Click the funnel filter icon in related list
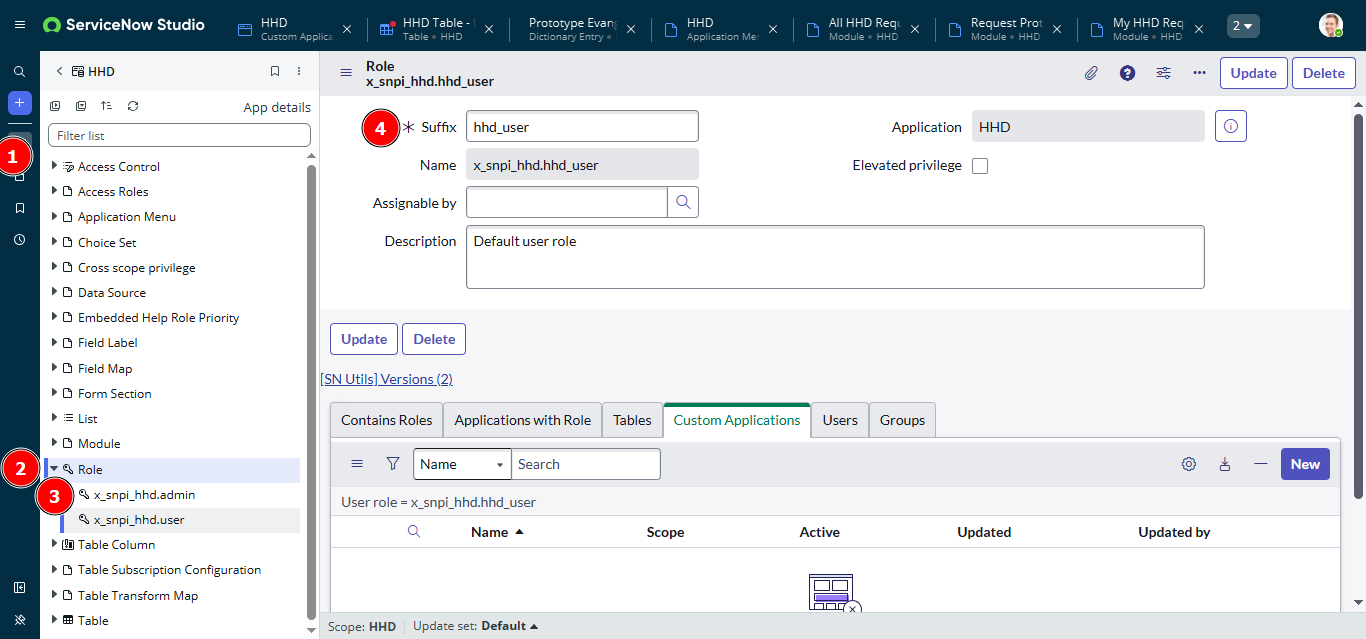 [393, 464]
